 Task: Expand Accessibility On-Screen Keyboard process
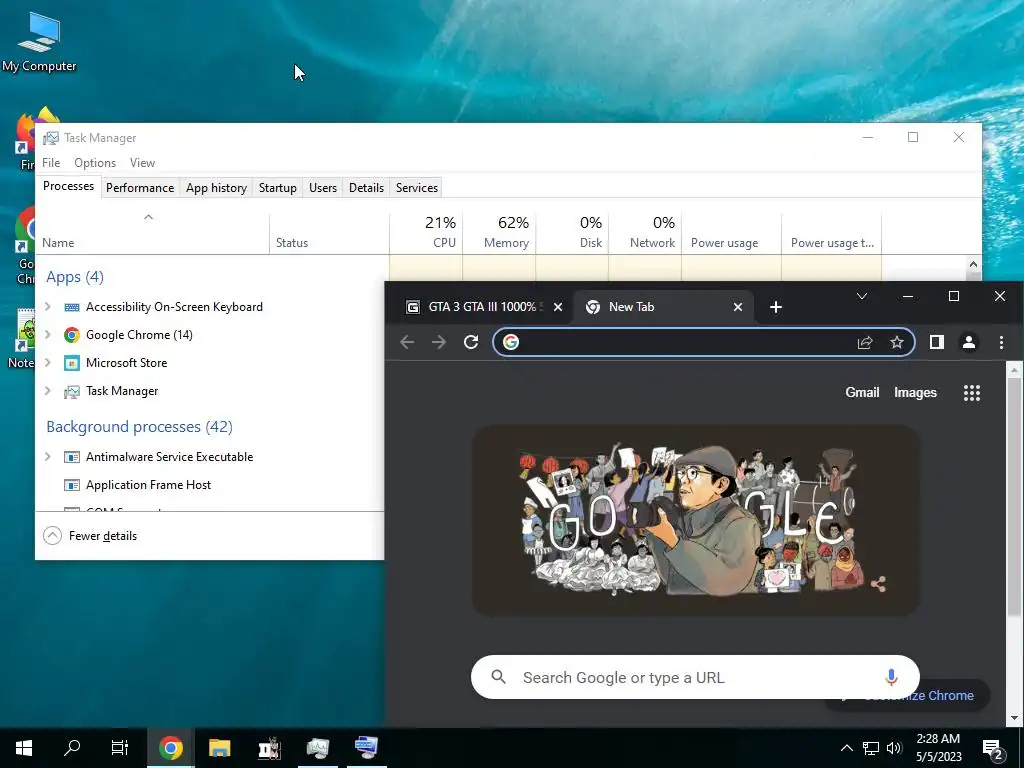(x=48, y=306)
